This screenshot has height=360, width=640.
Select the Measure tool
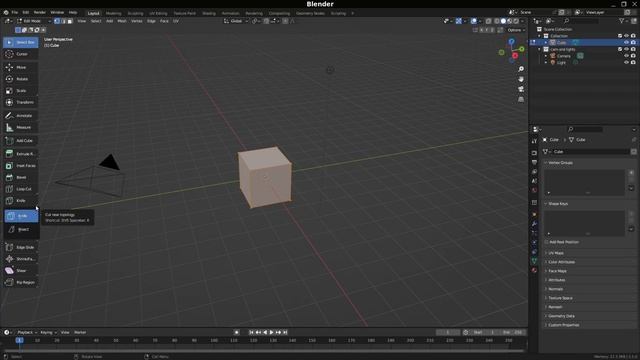coord(21,127)
